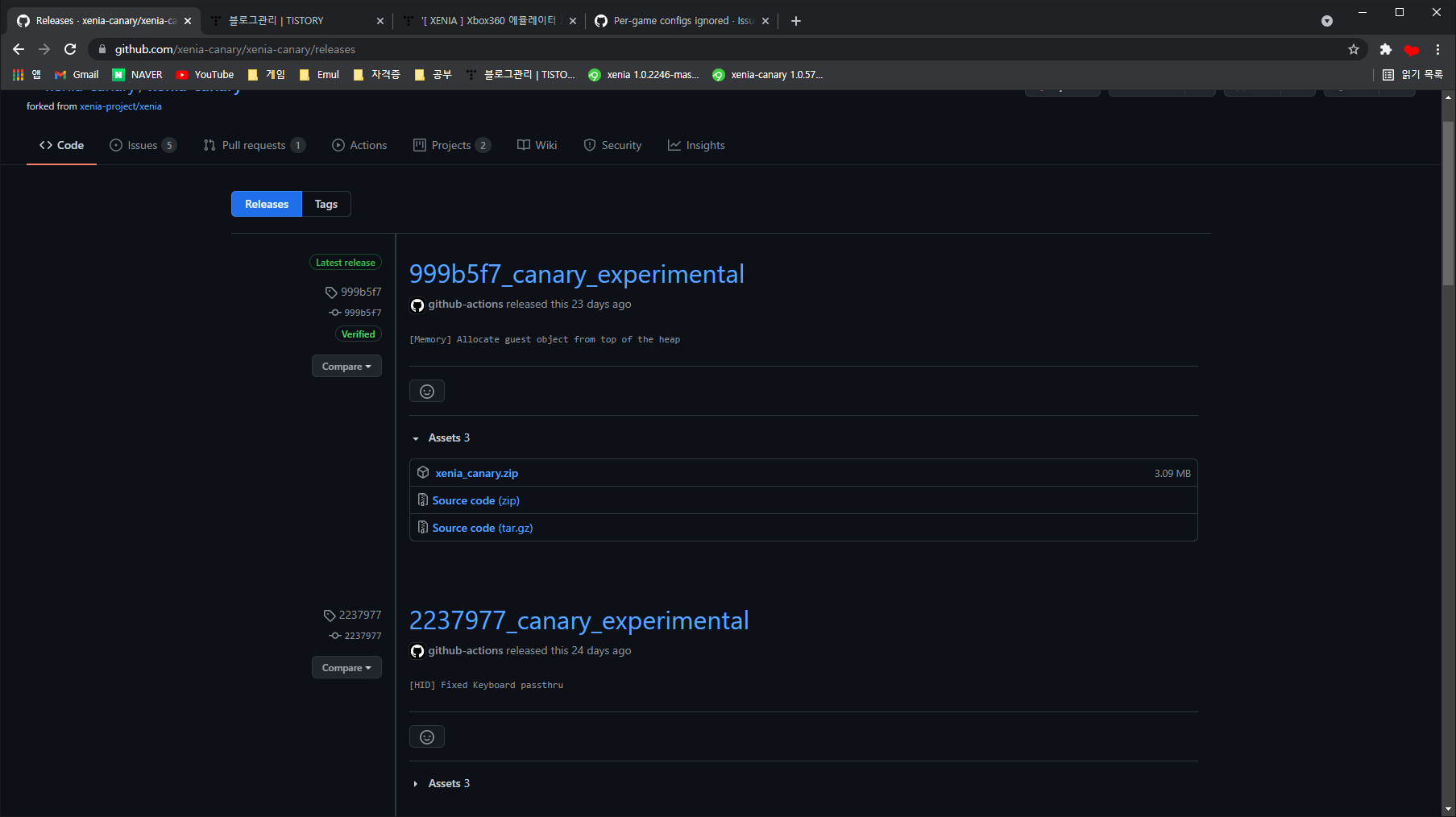
Task: Click the Latest release badge
Action: (x=346, y=263)
